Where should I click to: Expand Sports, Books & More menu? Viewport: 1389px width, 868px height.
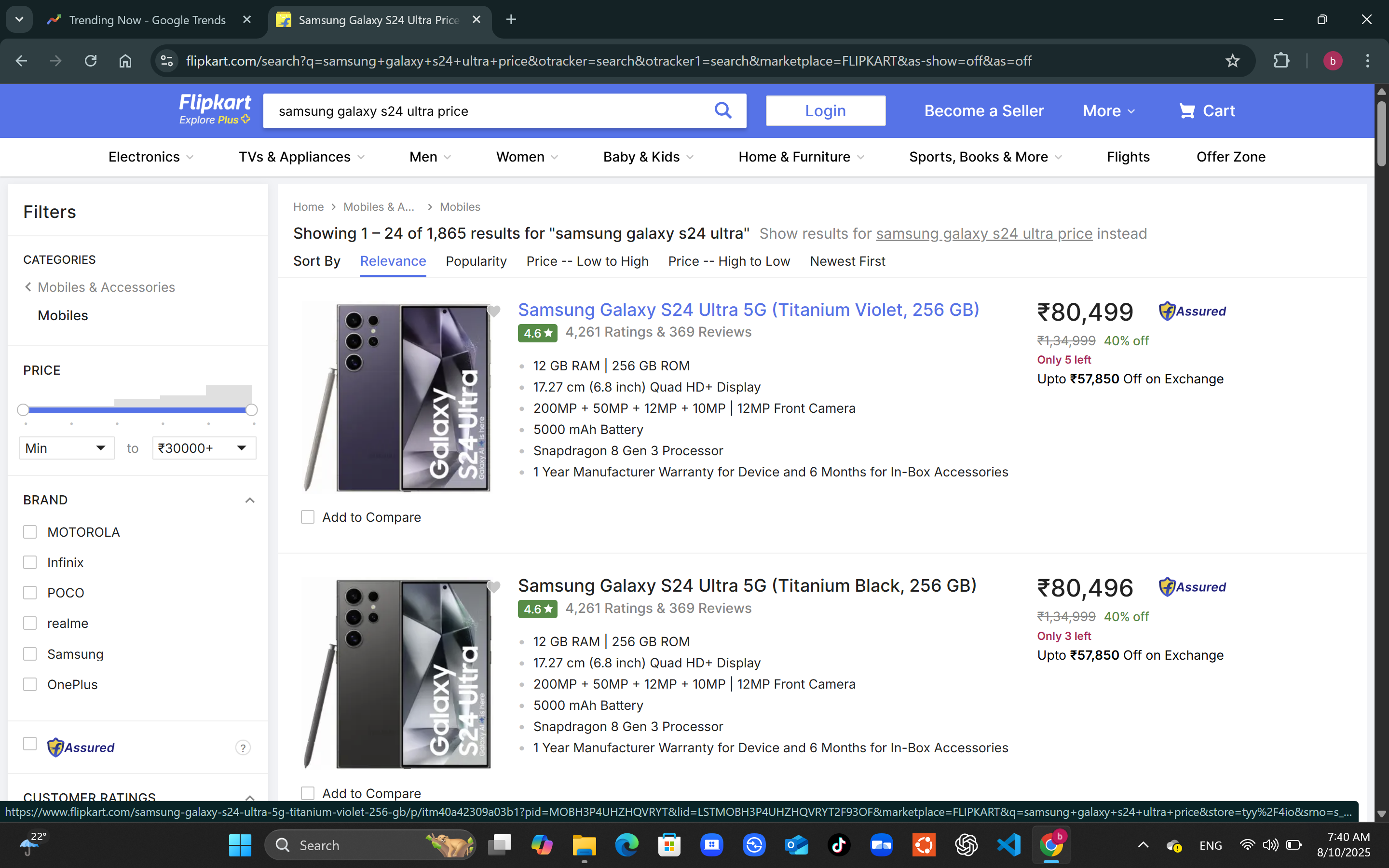(985, 157)
